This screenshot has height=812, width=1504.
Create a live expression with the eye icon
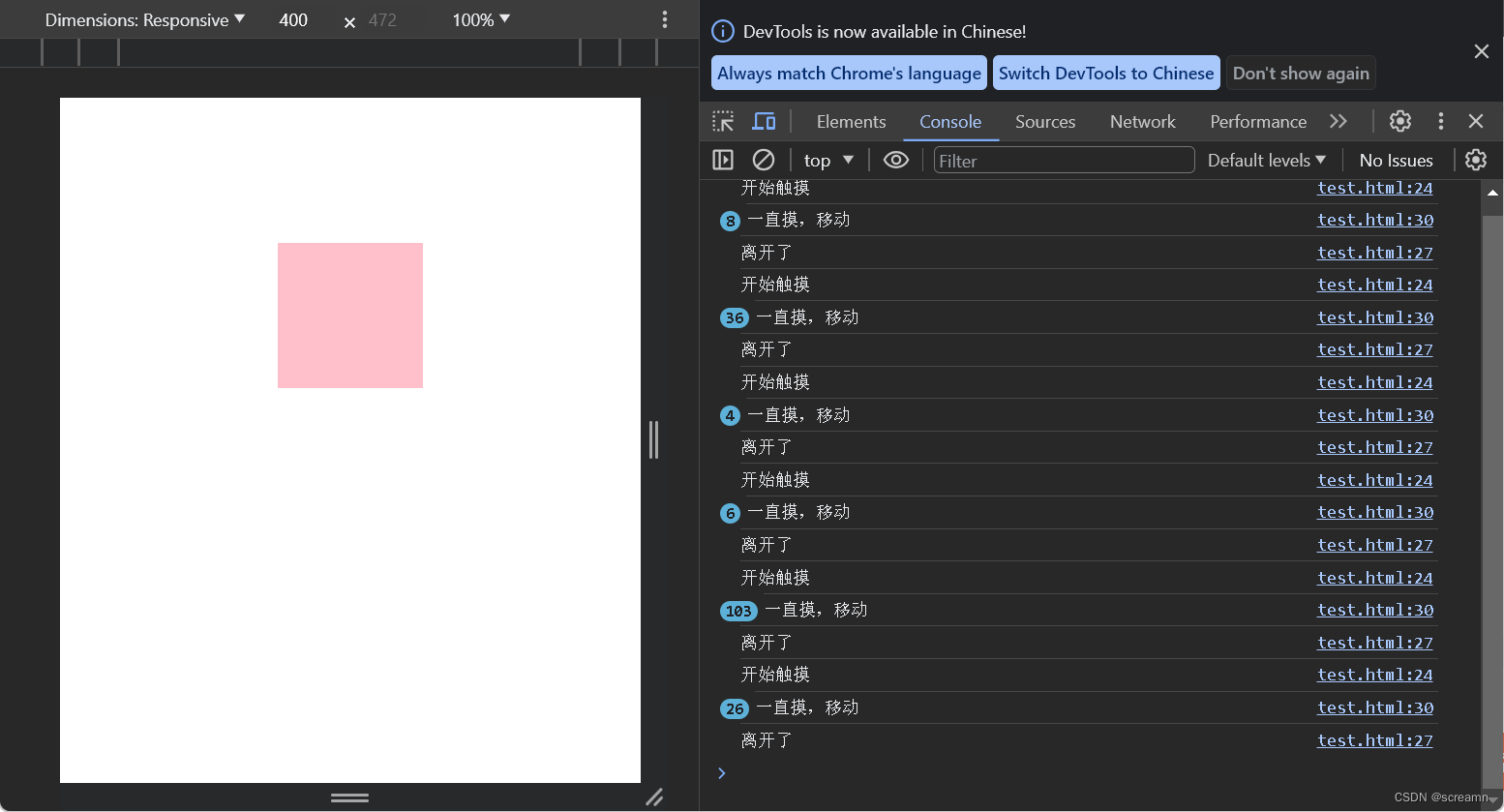(895, 160)
